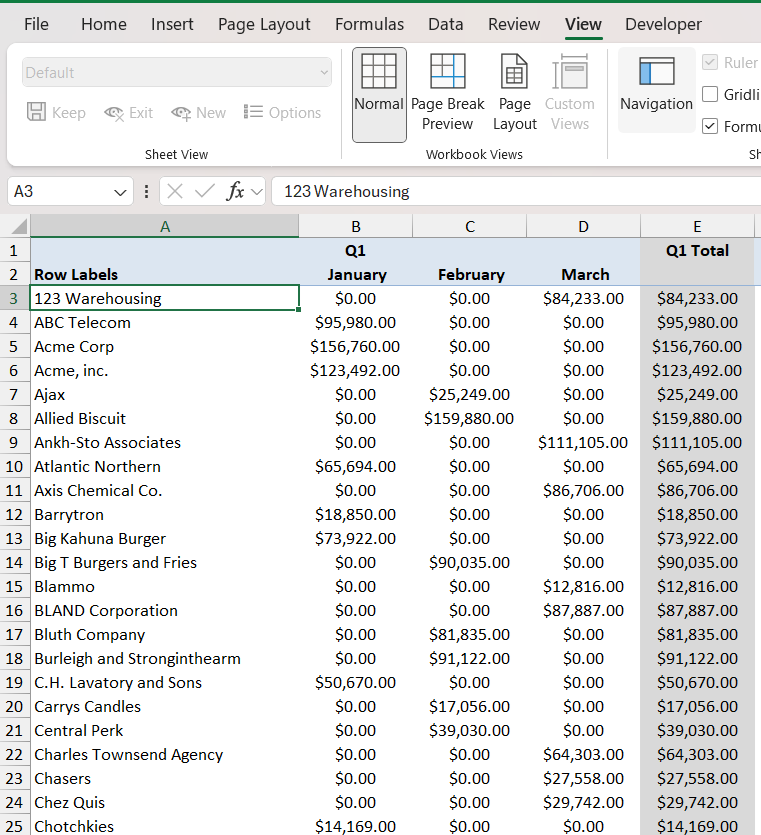
Task: Select column B header
Action: (356, 226)
